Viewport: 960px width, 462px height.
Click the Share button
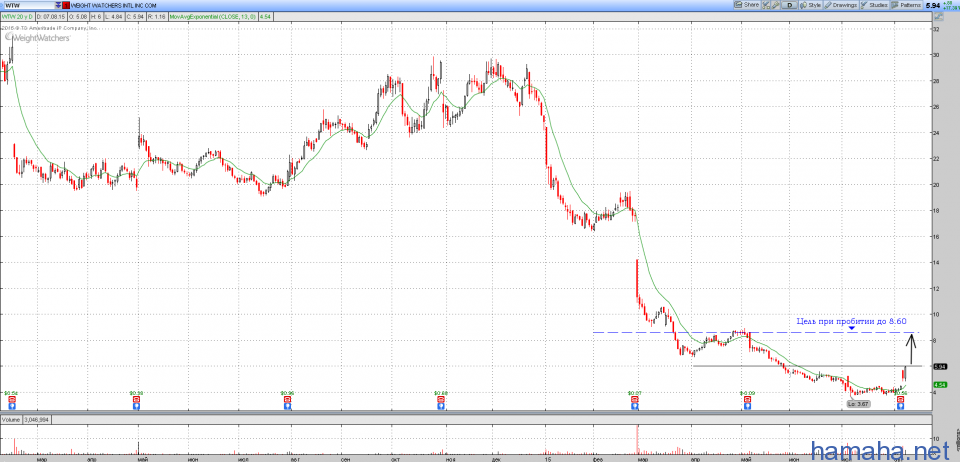[x=748, y=5]
